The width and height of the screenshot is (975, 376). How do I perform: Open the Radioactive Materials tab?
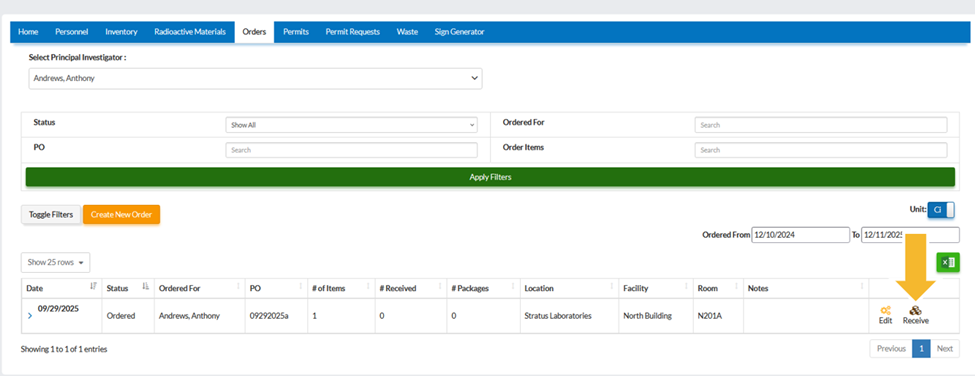pos(190,32)
